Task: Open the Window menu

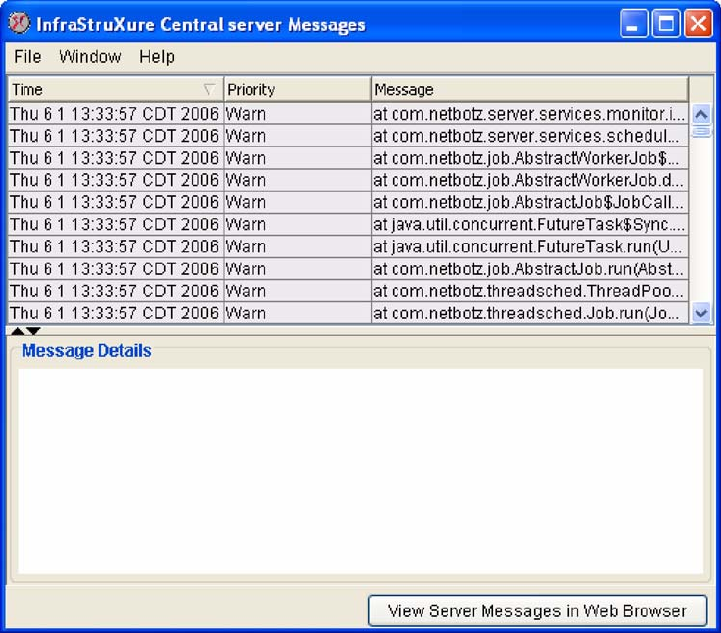Action: point(90,57)
